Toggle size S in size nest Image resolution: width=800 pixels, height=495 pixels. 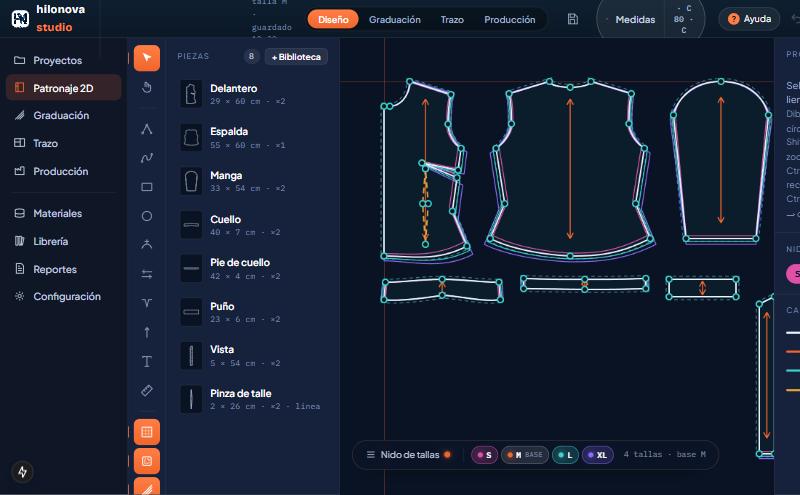pos(484,455)
